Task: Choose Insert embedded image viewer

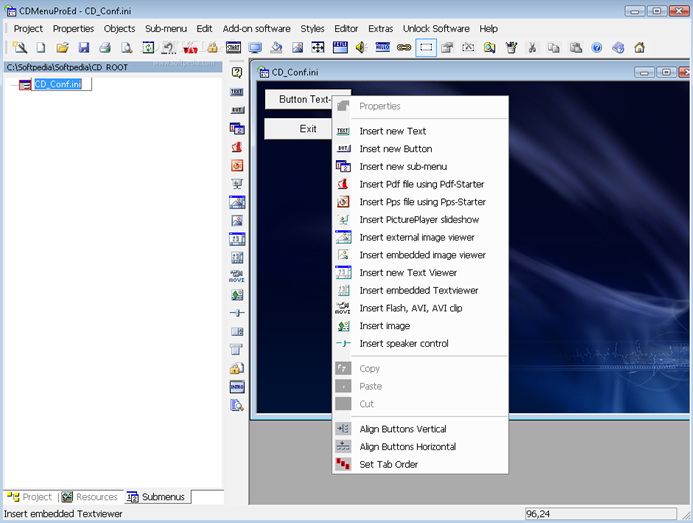Action: pyautogui.click(x=420, y=255)
